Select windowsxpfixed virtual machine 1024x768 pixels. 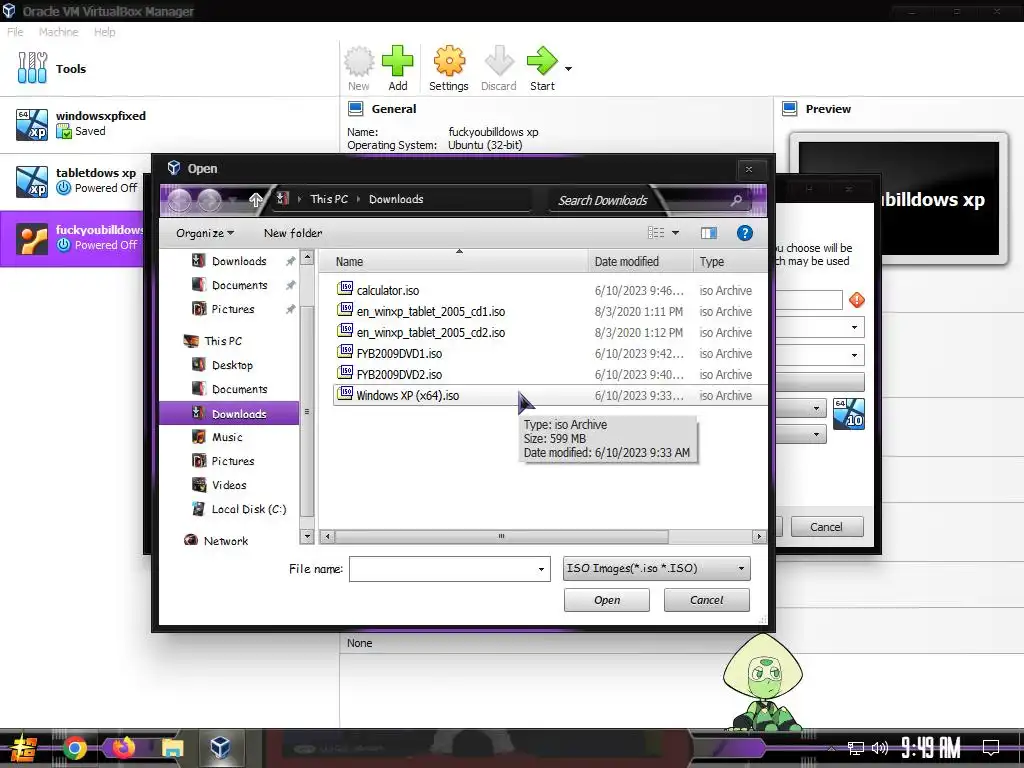169,124
